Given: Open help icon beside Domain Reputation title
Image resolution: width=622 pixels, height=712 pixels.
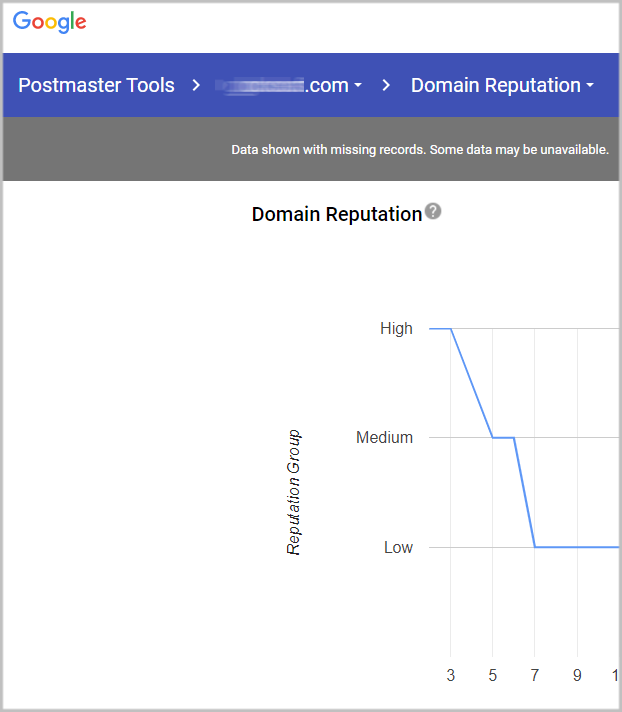Looking at the screenshot, I should click(433, 212).
